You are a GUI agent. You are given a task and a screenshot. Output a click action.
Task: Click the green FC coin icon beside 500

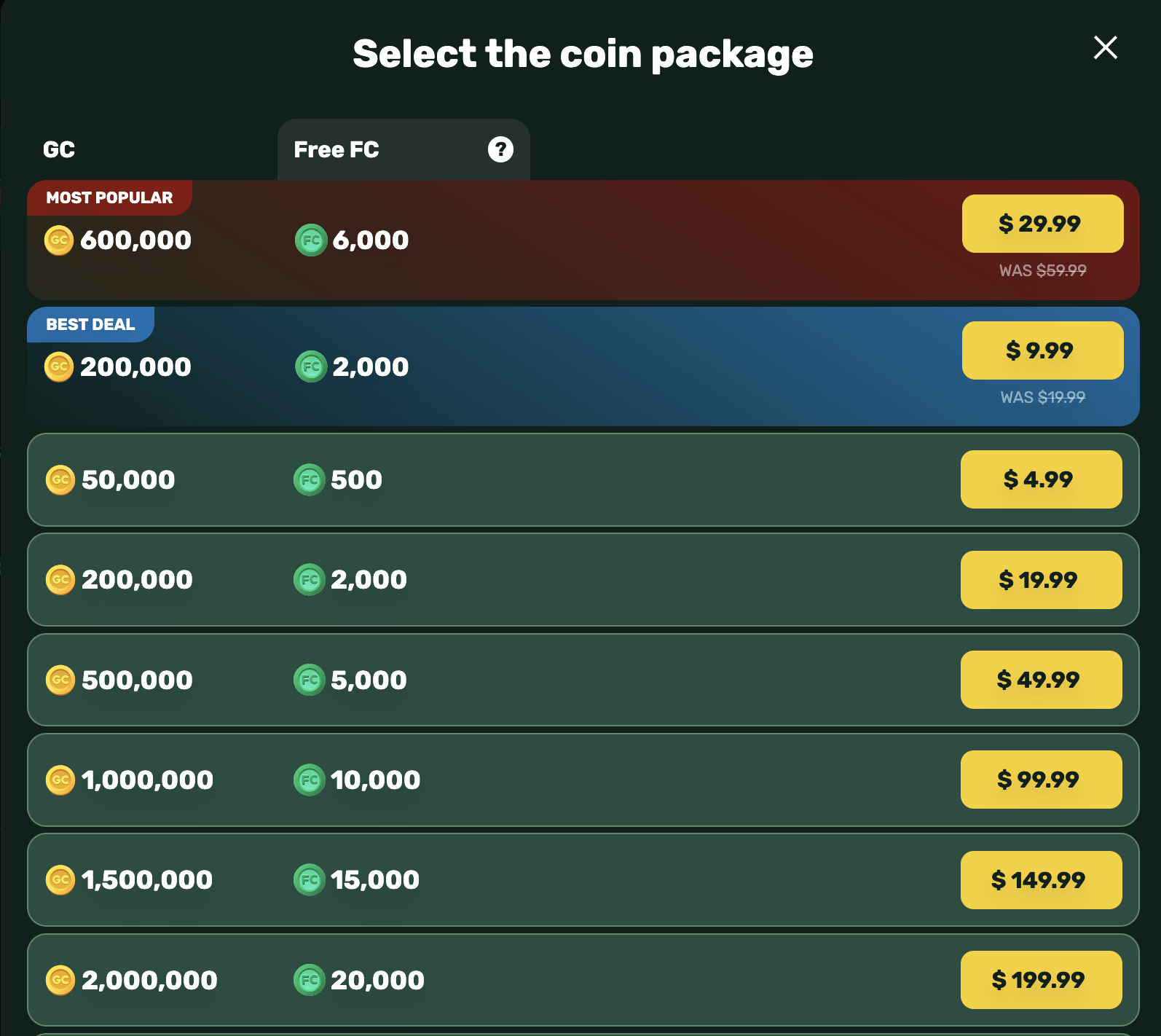tap(310, 480)
